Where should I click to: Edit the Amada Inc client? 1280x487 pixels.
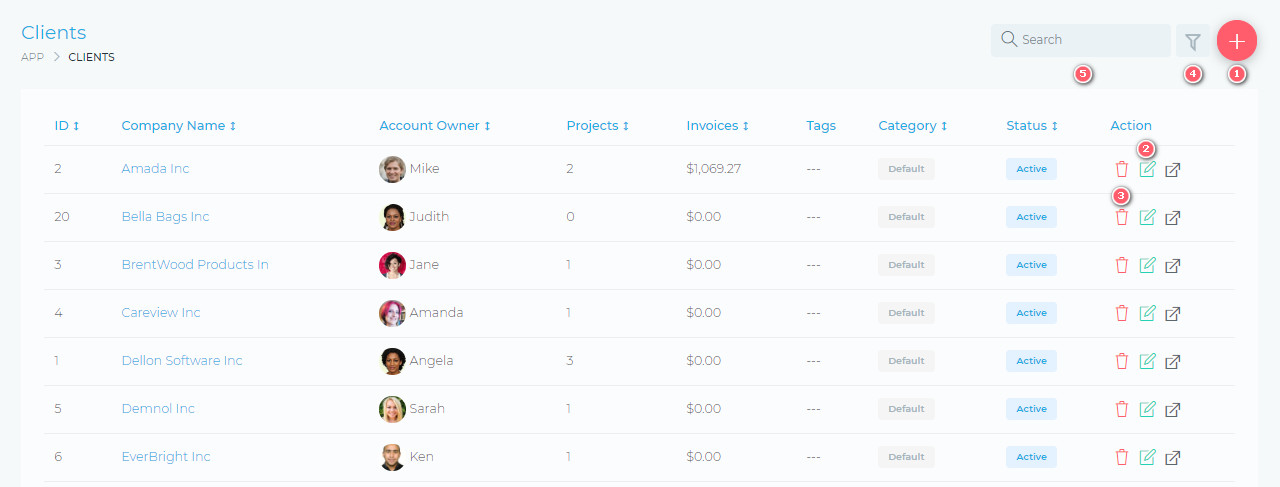(x=1148, y=170)
